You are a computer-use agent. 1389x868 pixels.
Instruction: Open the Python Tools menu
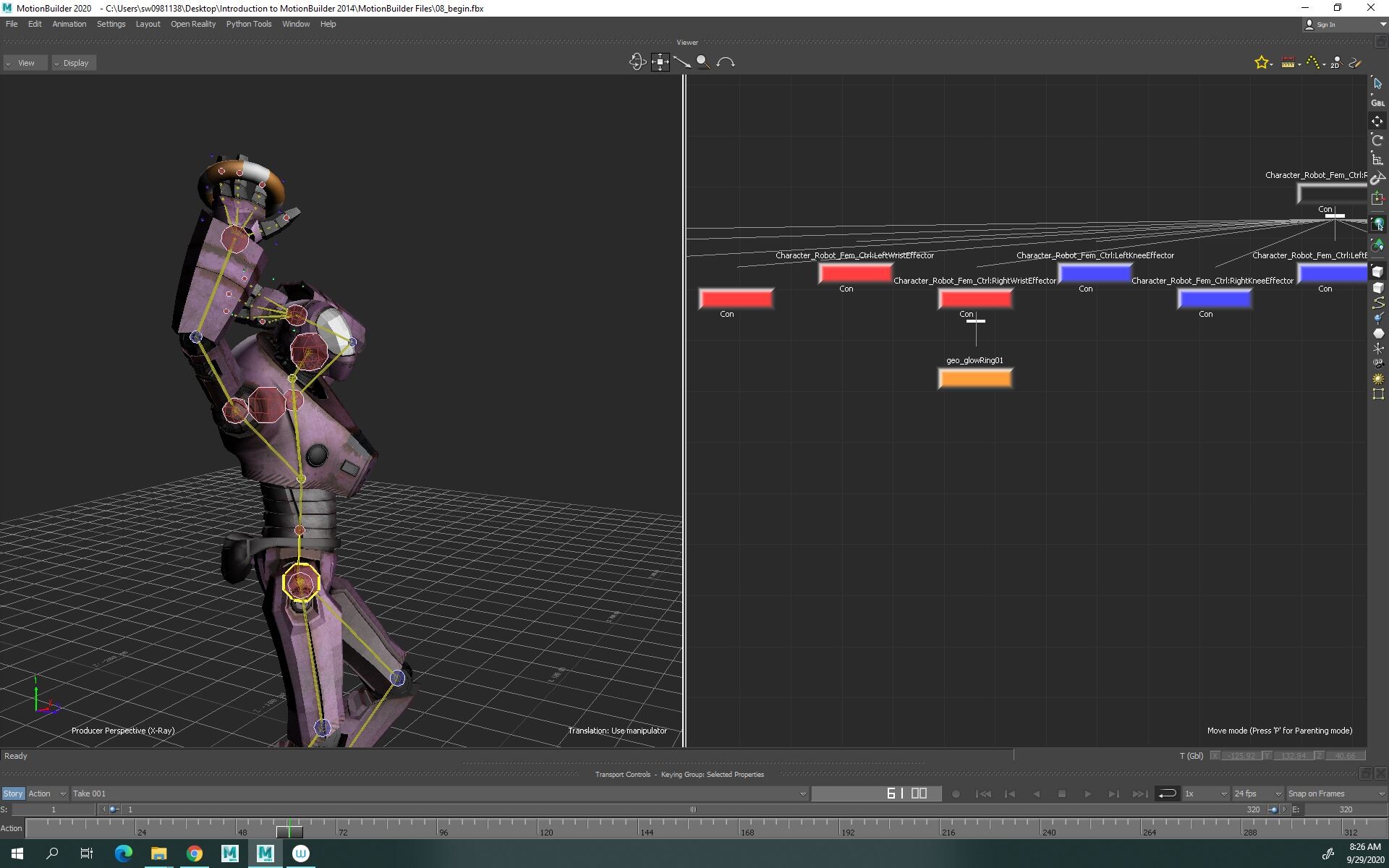tap(249, 24)
